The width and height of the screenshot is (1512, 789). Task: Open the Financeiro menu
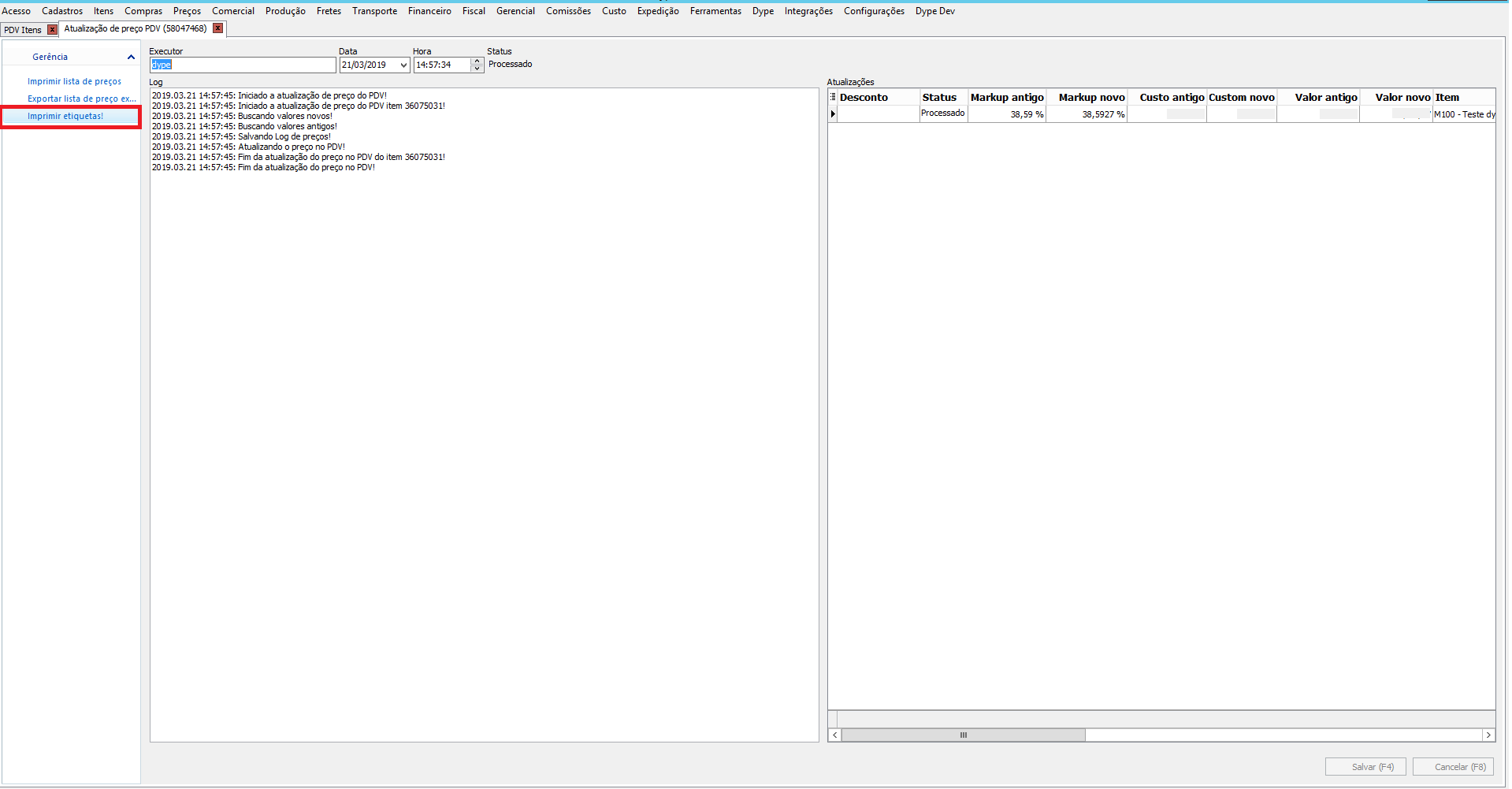click(430, 11)
